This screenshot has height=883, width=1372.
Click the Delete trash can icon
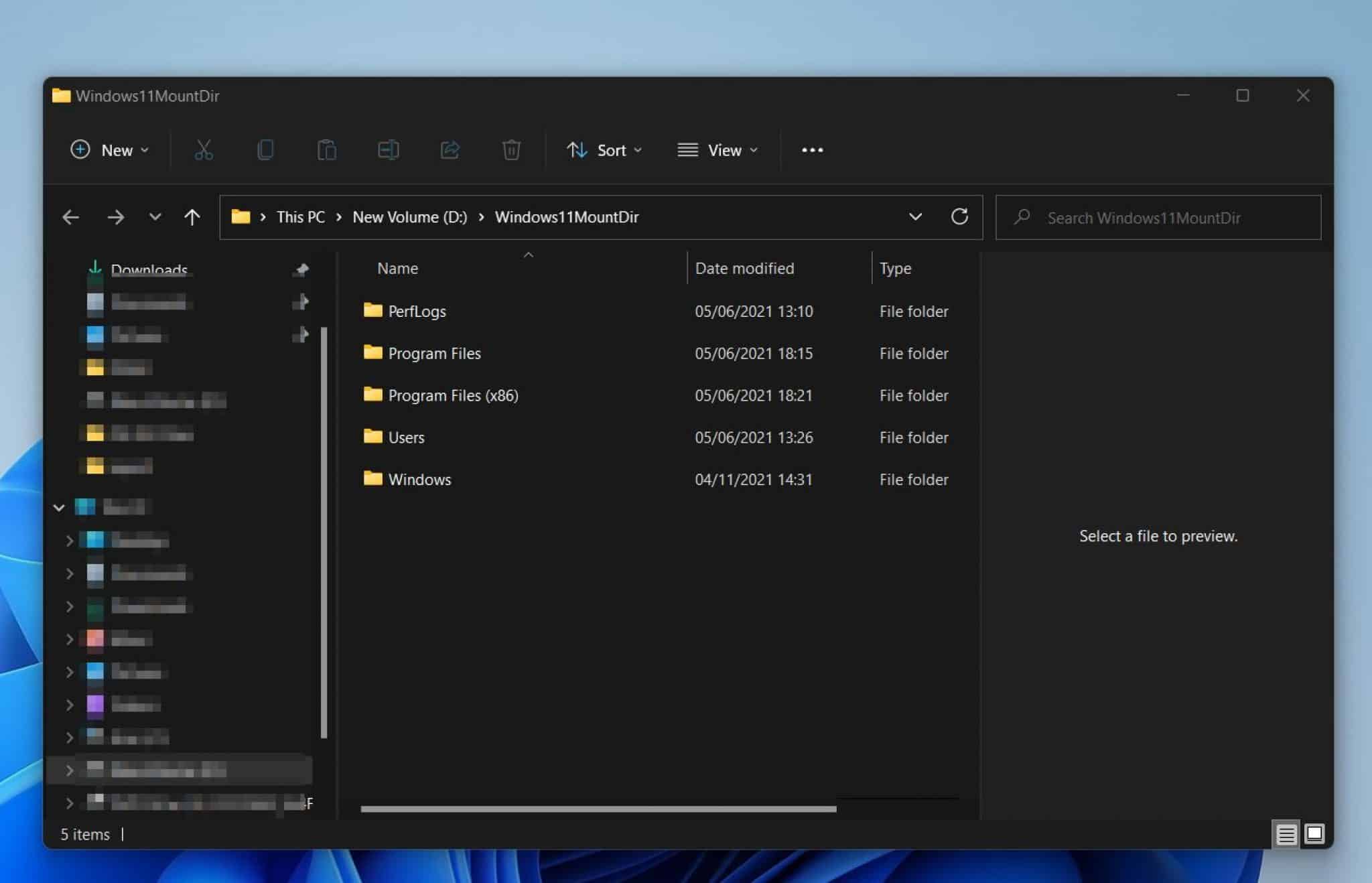click(511, 150)
